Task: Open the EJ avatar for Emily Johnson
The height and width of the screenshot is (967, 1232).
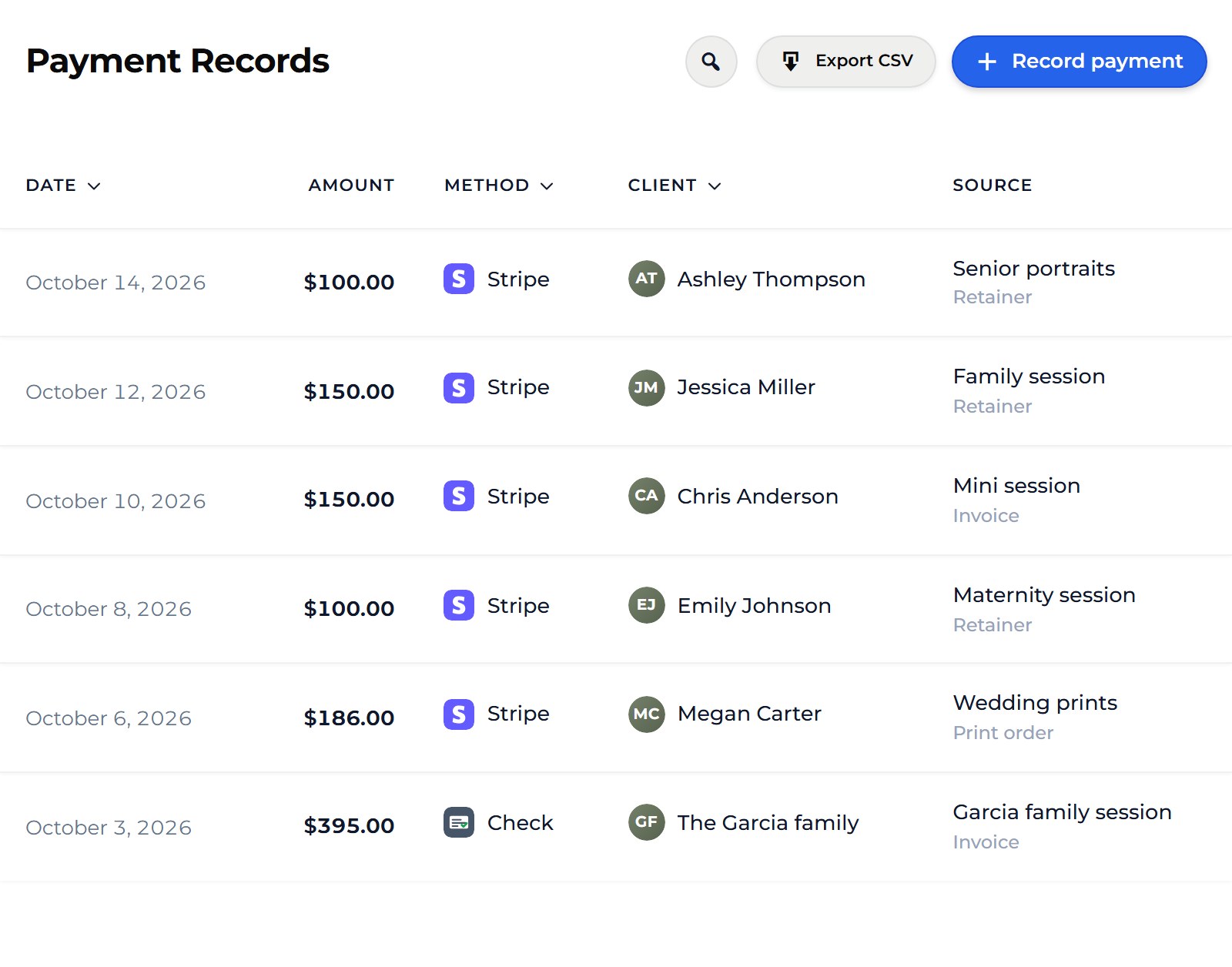Action: coord(646,605)
